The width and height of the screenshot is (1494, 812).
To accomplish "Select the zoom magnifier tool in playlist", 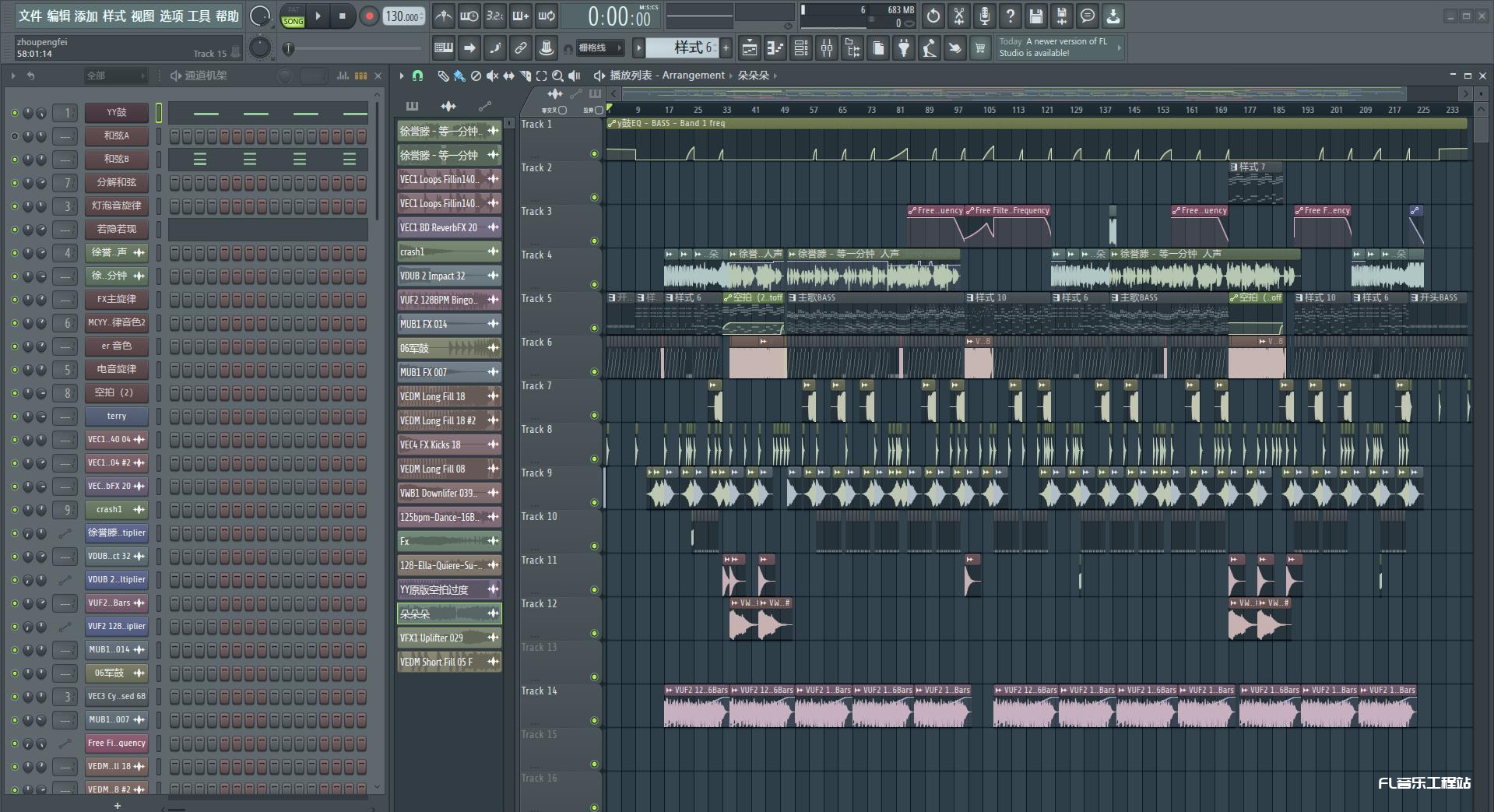I will [x=557, y=76].
